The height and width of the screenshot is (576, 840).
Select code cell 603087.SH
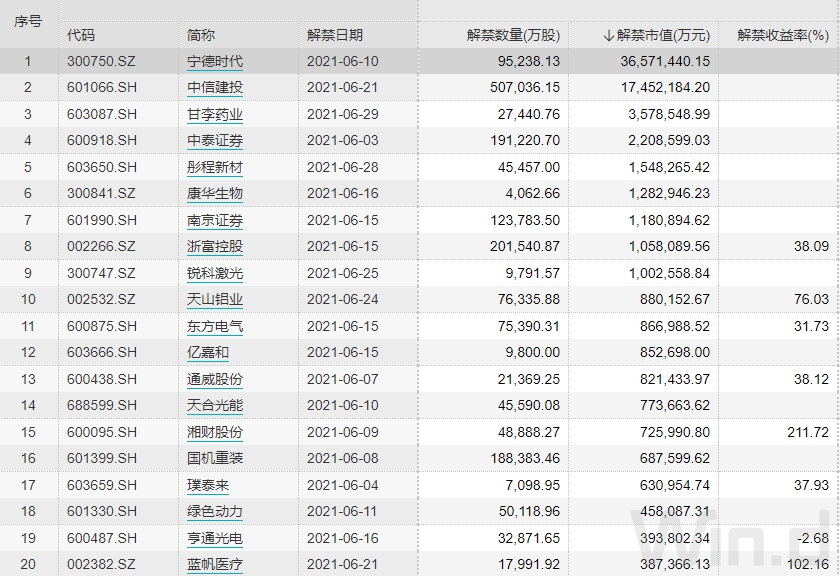tap(102, 114)
